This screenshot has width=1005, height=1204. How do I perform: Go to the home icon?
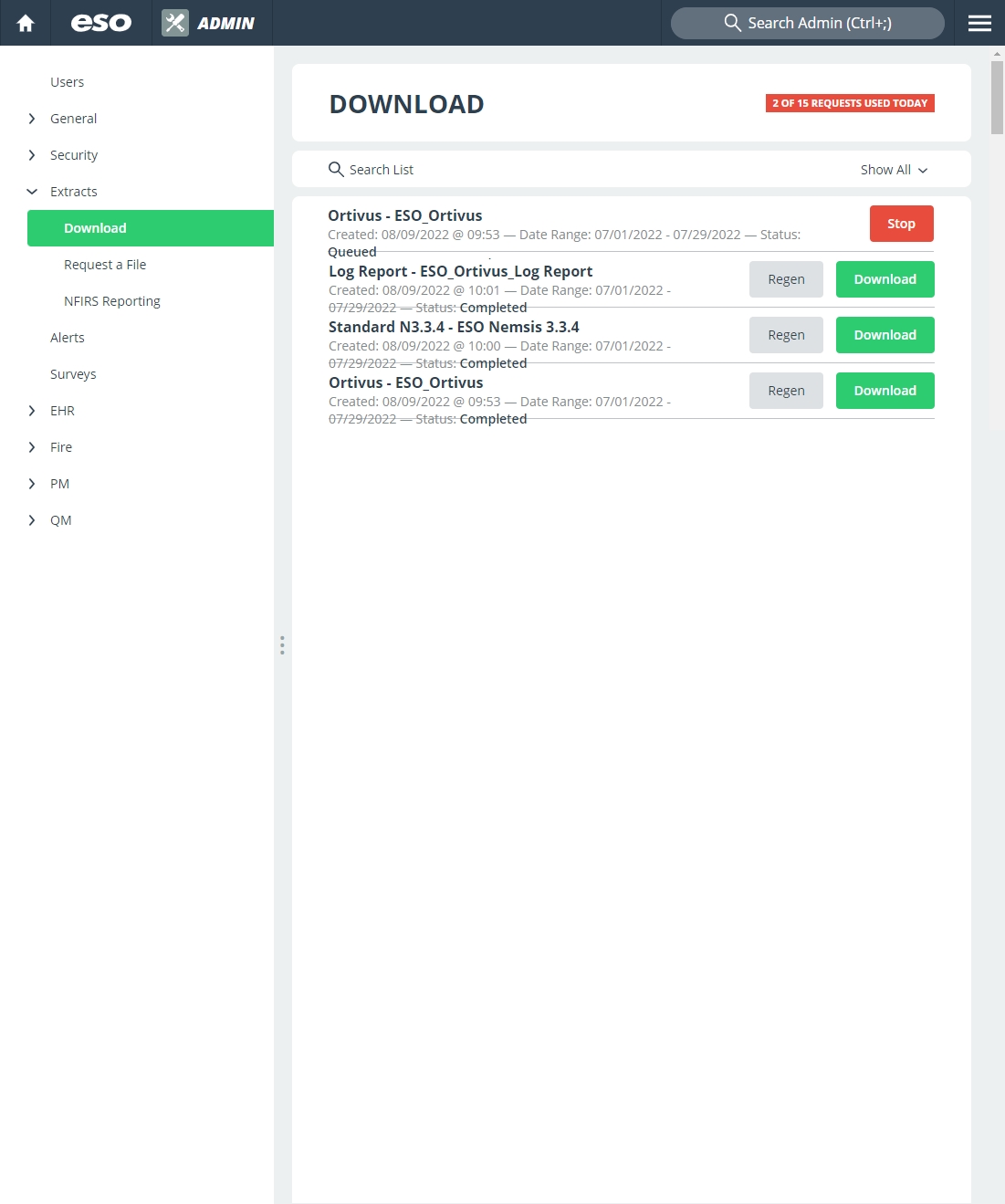(26, 23)
